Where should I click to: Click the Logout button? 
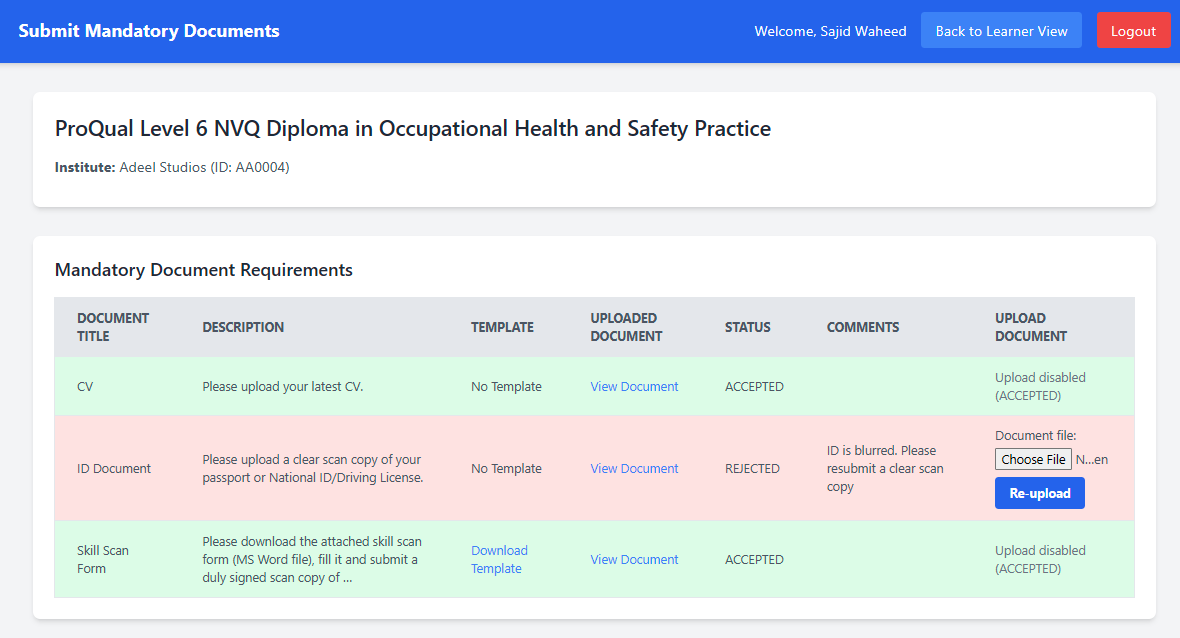click(x=1133, y=30)
